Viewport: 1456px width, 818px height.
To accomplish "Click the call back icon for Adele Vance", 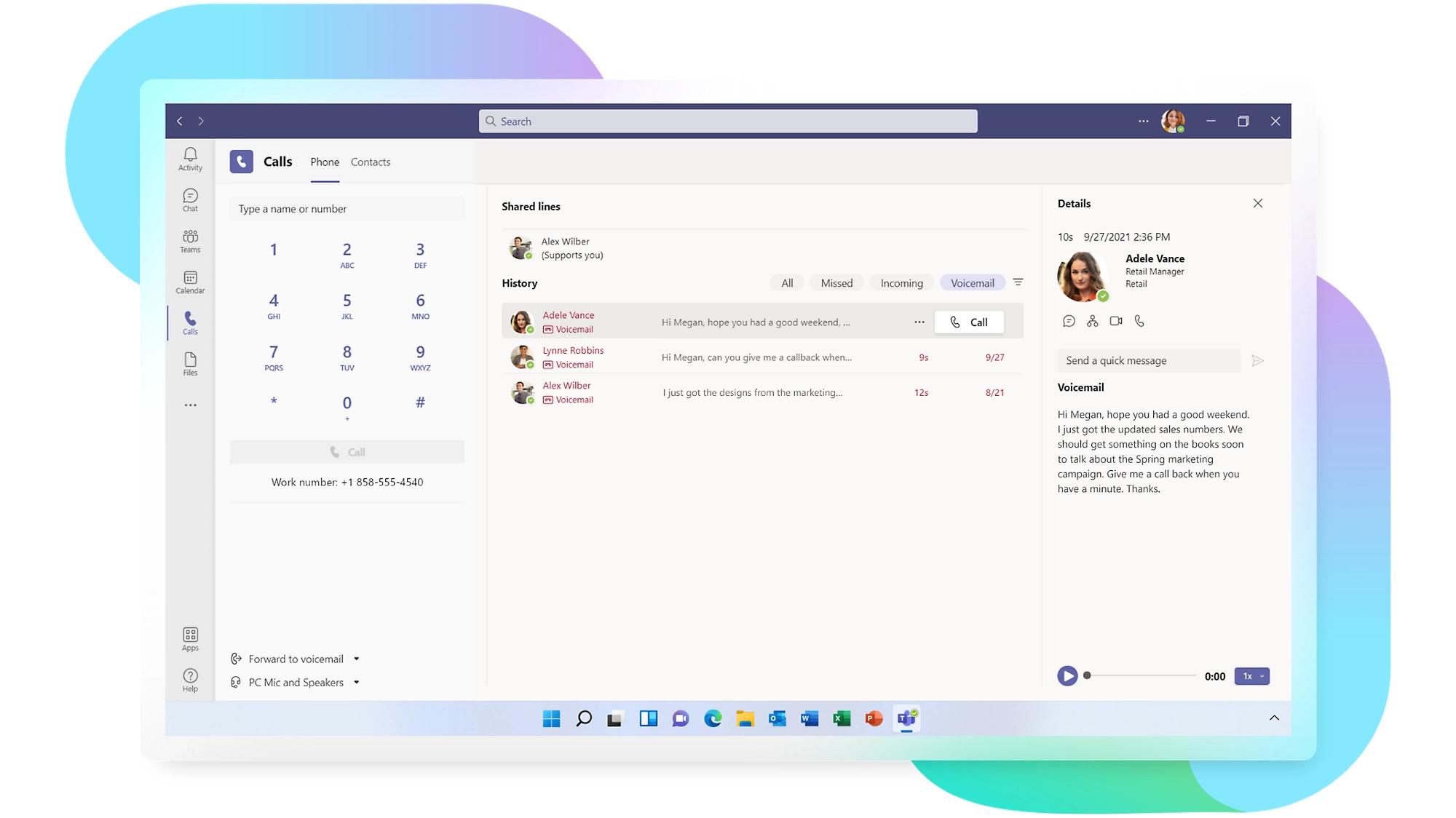I will pyautogui.click(x=1139, y=321).
